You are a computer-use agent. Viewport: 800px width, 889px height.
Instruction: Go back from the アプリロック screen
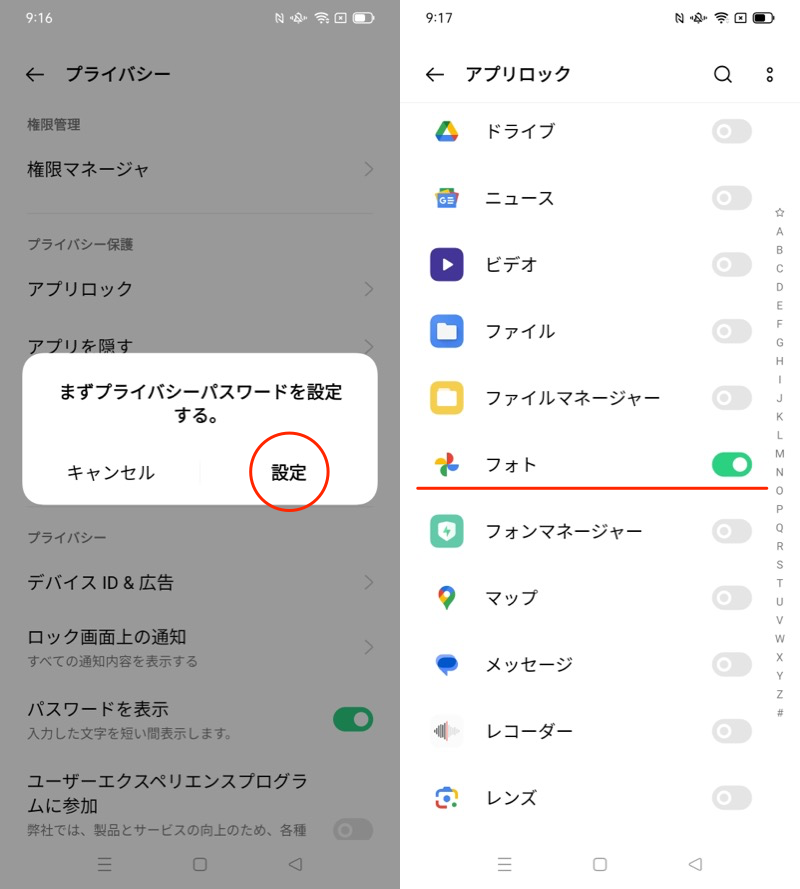[x=434, y=74]
